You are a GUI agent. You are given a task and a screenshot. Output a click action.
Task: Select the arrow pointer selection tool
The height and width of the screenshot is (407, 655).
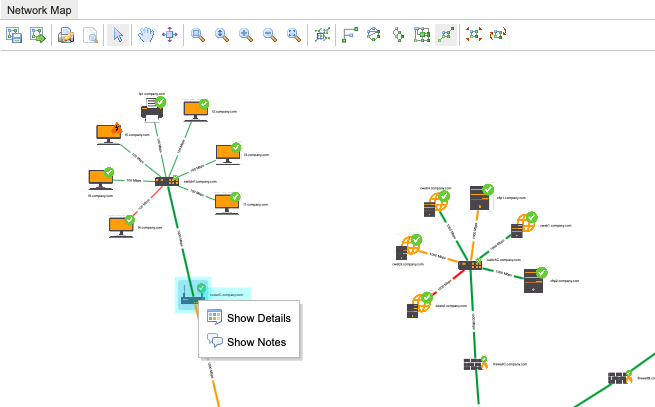tap(118, 35)
